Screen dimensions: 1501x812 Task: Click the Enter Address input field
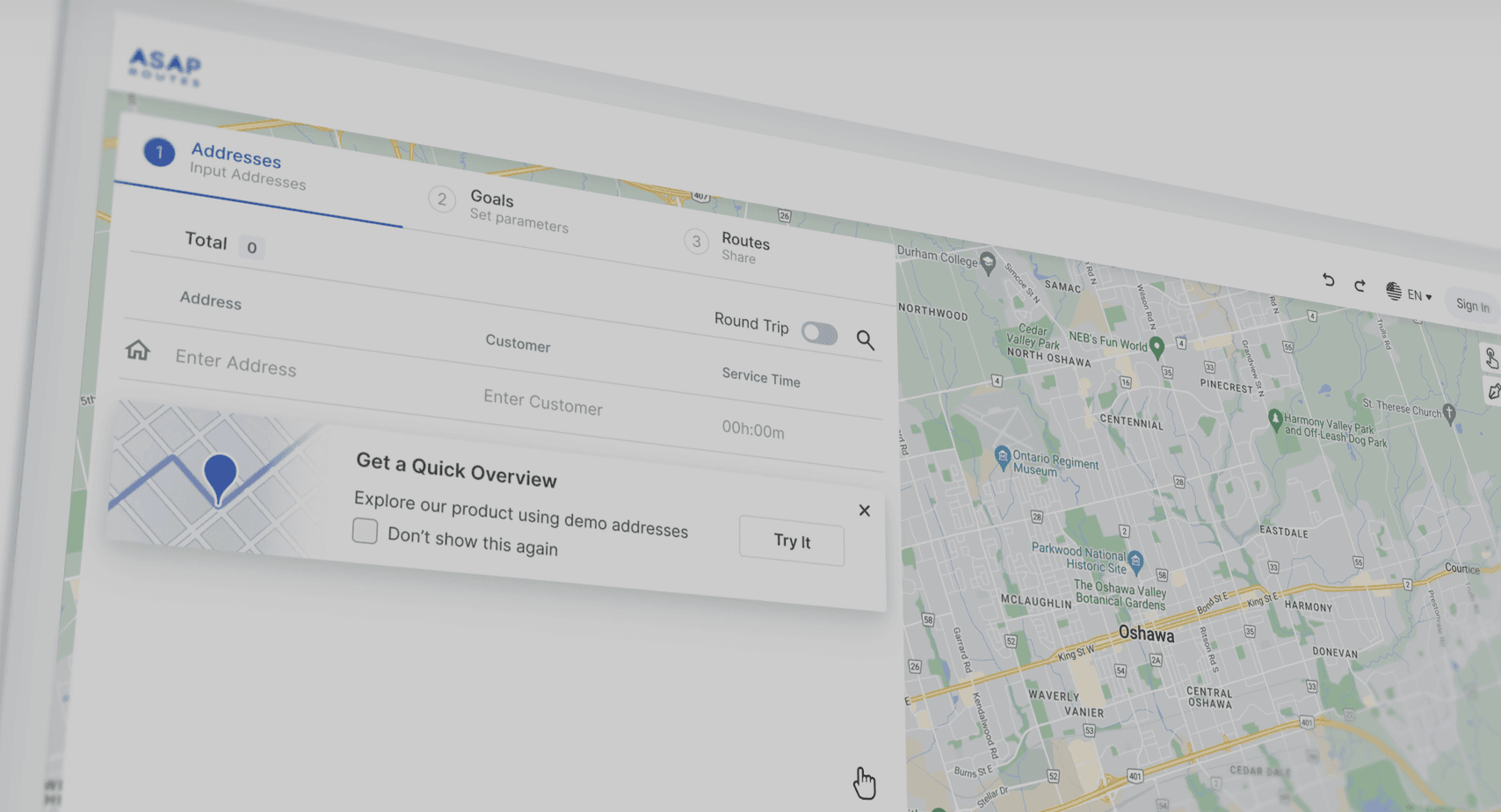tap(236, 362)
